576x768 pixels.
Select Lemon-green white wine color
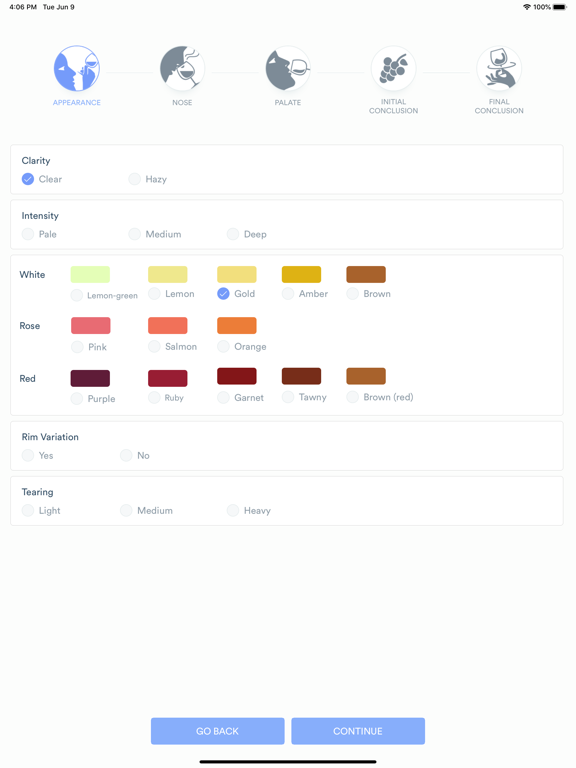[x=77, y=295]
